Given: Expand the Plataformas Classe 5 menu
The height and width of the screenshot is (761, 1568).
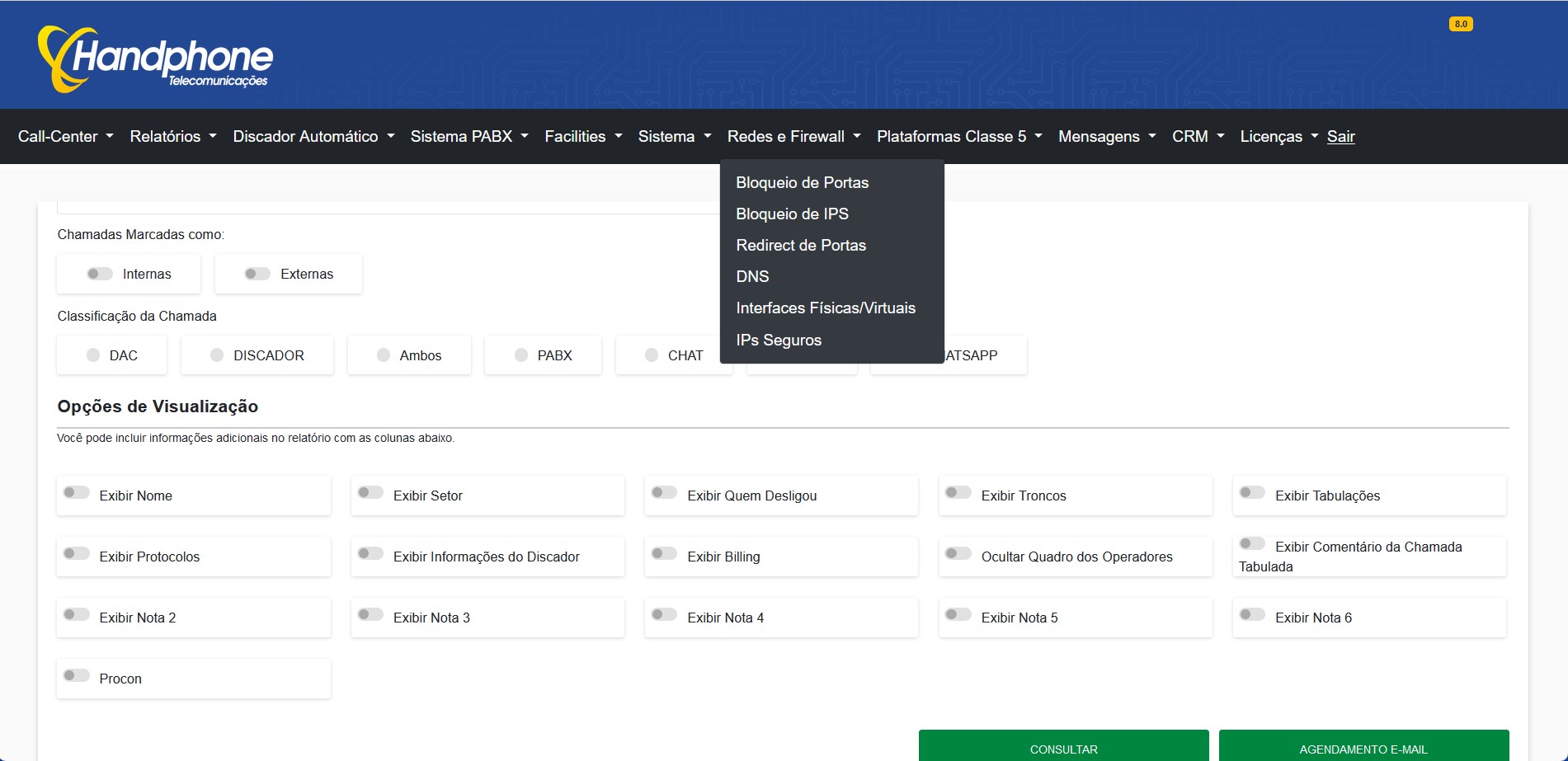Looking at the screenshot, I should click(958, 137).
